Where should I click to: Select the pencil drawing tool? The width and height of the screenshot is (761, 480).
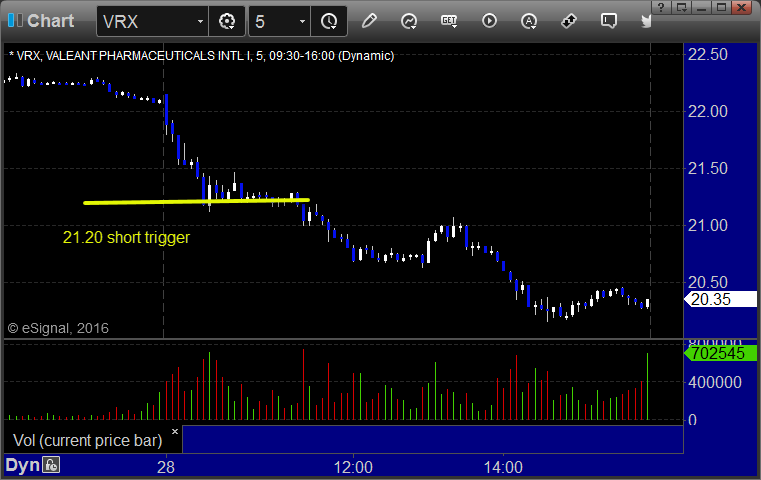pos(369,21)
